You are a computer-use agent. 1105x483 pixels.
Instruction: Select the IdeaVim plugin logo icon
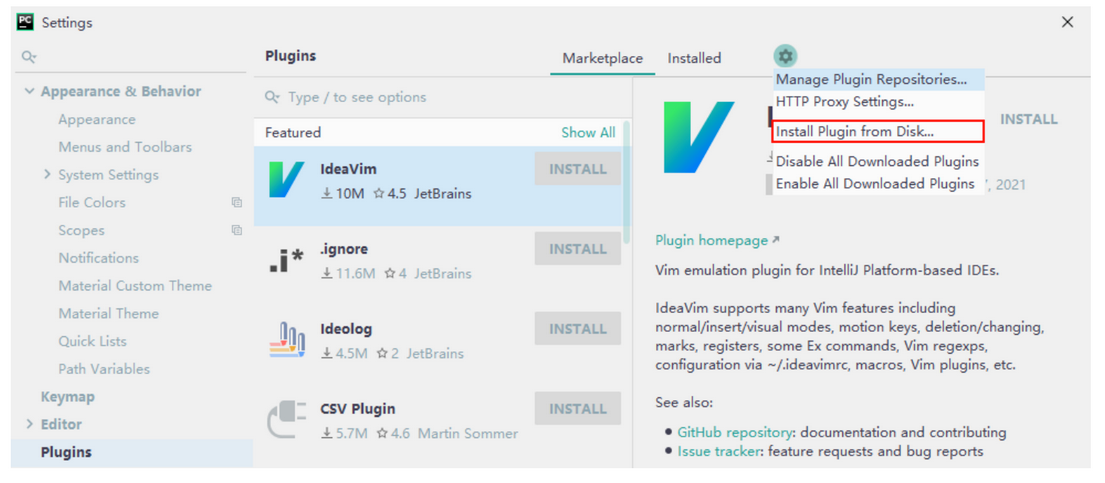(x=287, y=180)
